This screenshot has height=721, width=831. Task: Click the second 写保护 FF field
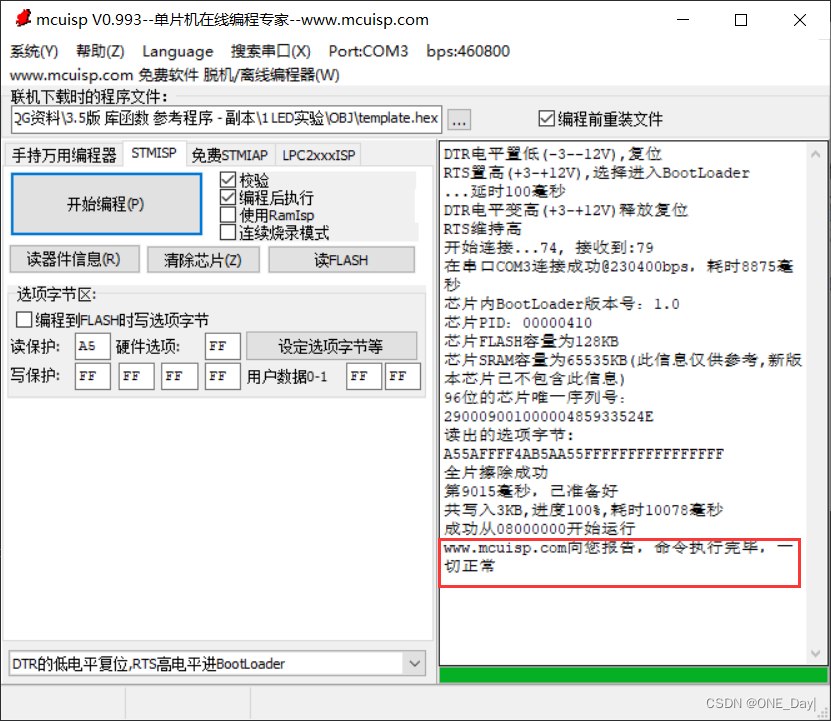click(x=136, y=376)
